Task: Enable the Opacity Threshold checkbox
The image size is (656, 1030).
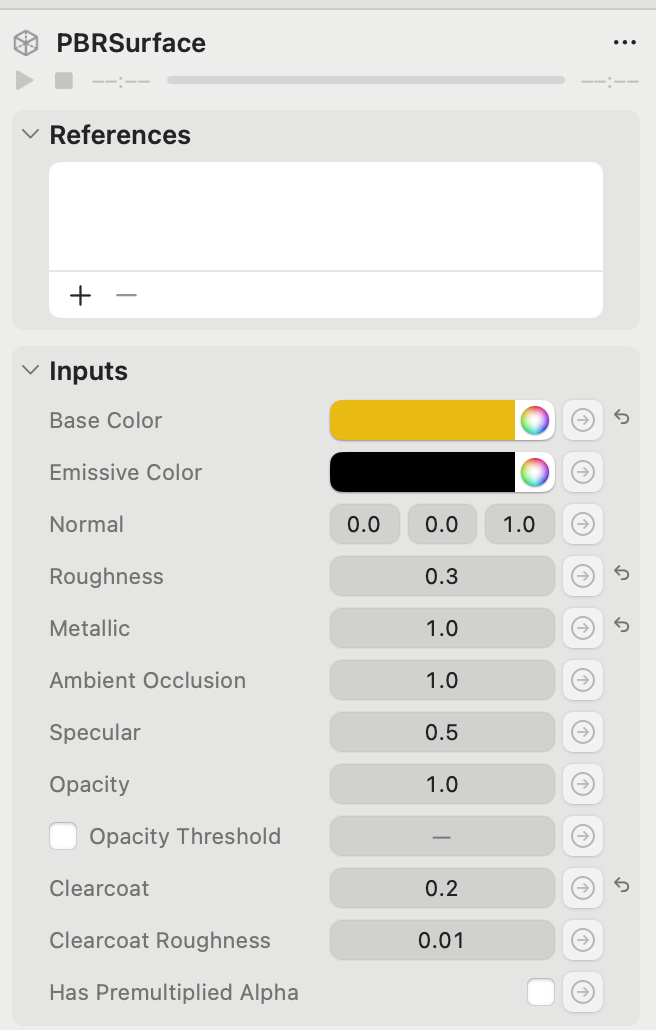Action: pos(63,836)
